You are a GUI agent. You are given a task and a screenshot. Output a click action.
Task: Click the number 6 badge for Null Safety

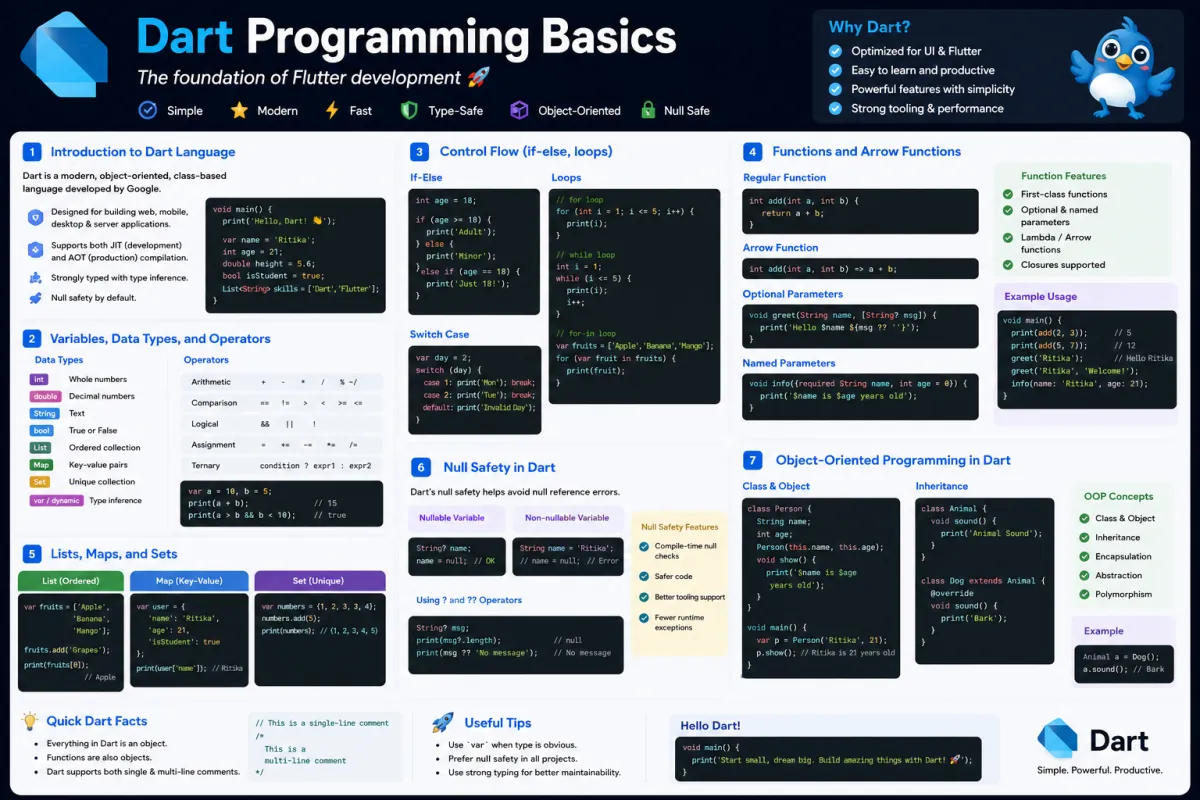click(x=422, y=467)
